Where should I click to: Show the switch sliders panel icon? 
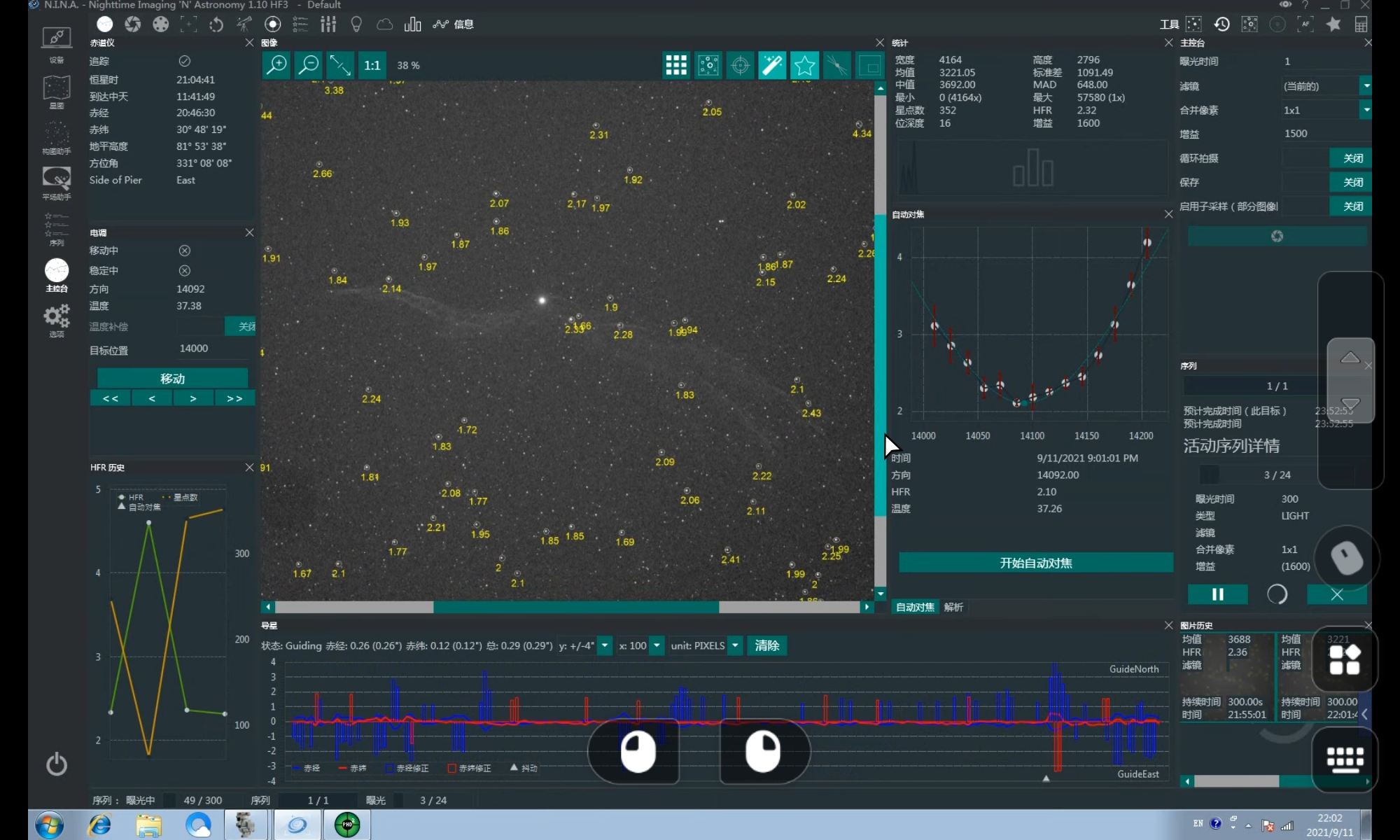(x=328, y=24)
